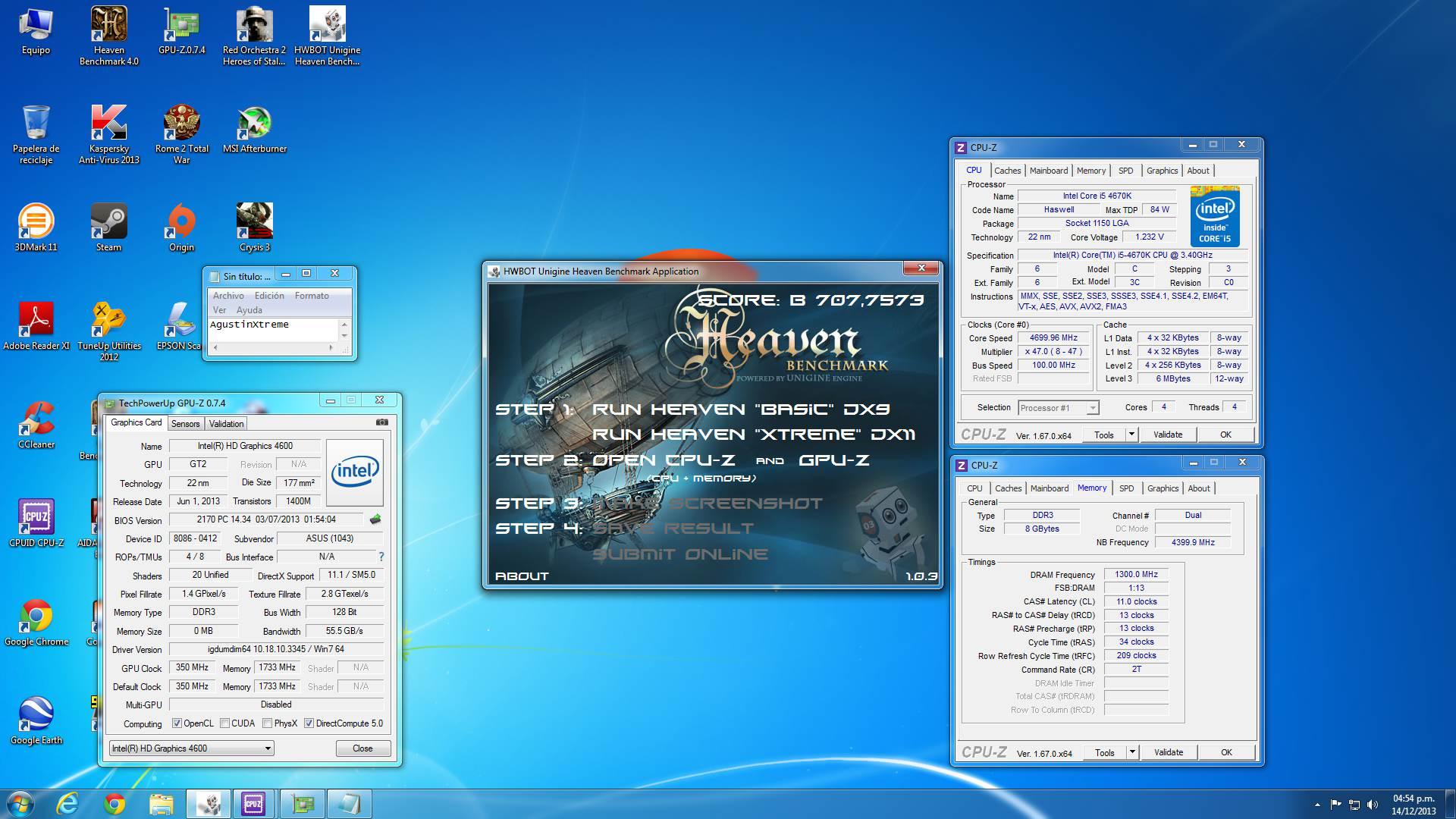Open Ayuda menu in Notepad

click(x=249, y=310)
